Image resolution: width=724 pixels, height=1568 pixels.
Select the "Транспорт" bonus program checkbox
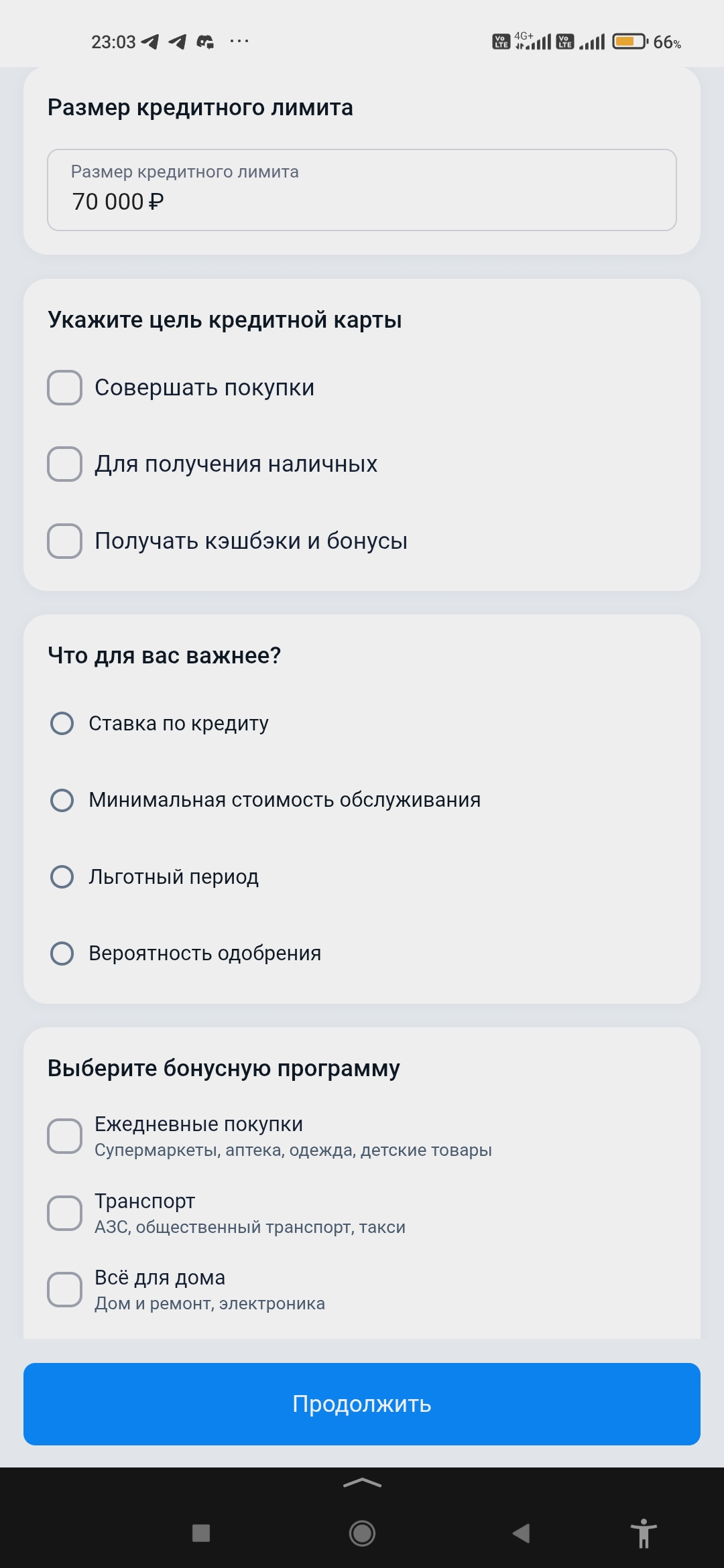(x=65, y=1213)
